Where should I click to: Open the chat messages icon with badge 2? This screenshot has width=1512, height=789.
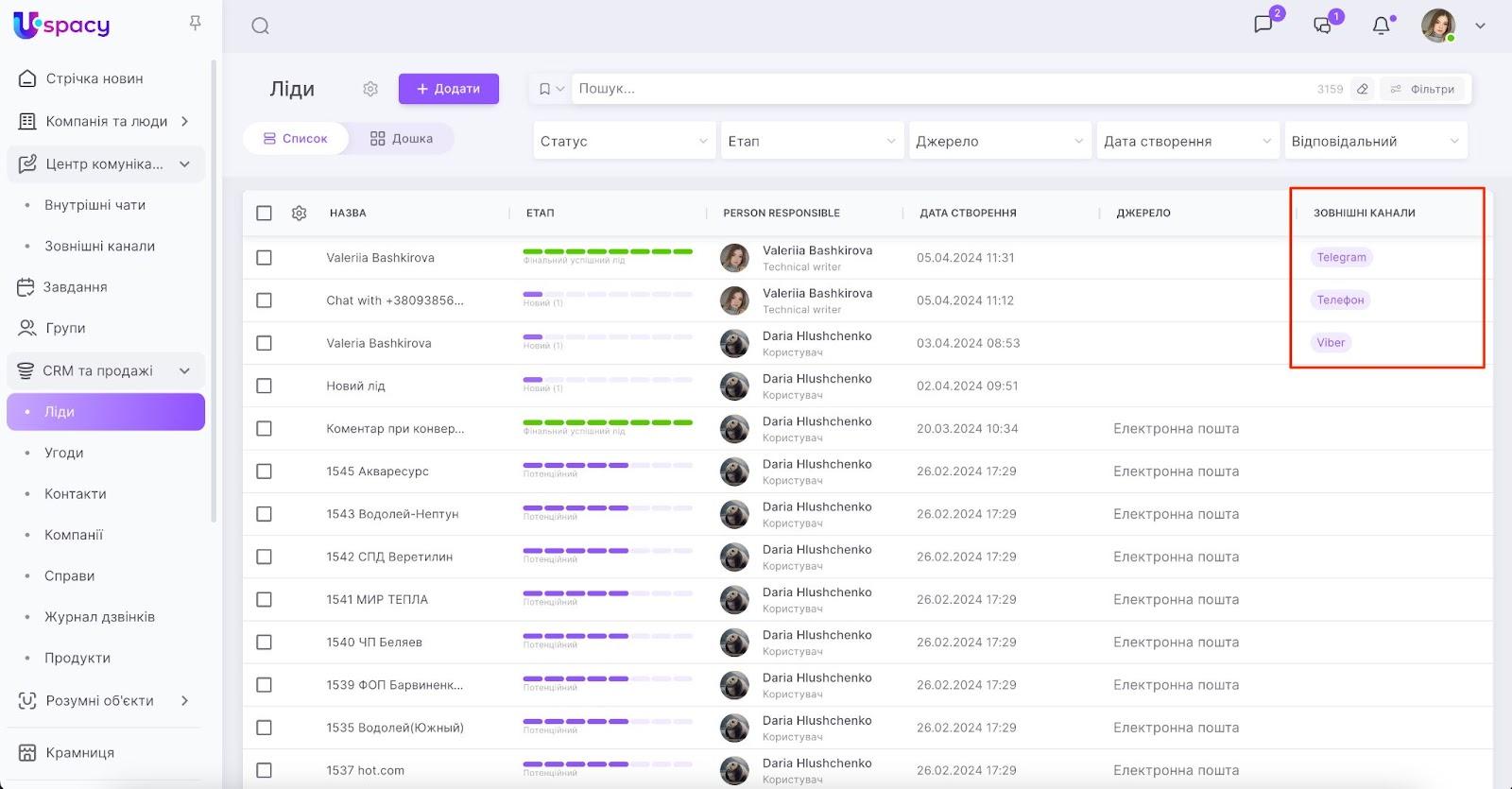pyautogui.click(x=1263, y=25)
